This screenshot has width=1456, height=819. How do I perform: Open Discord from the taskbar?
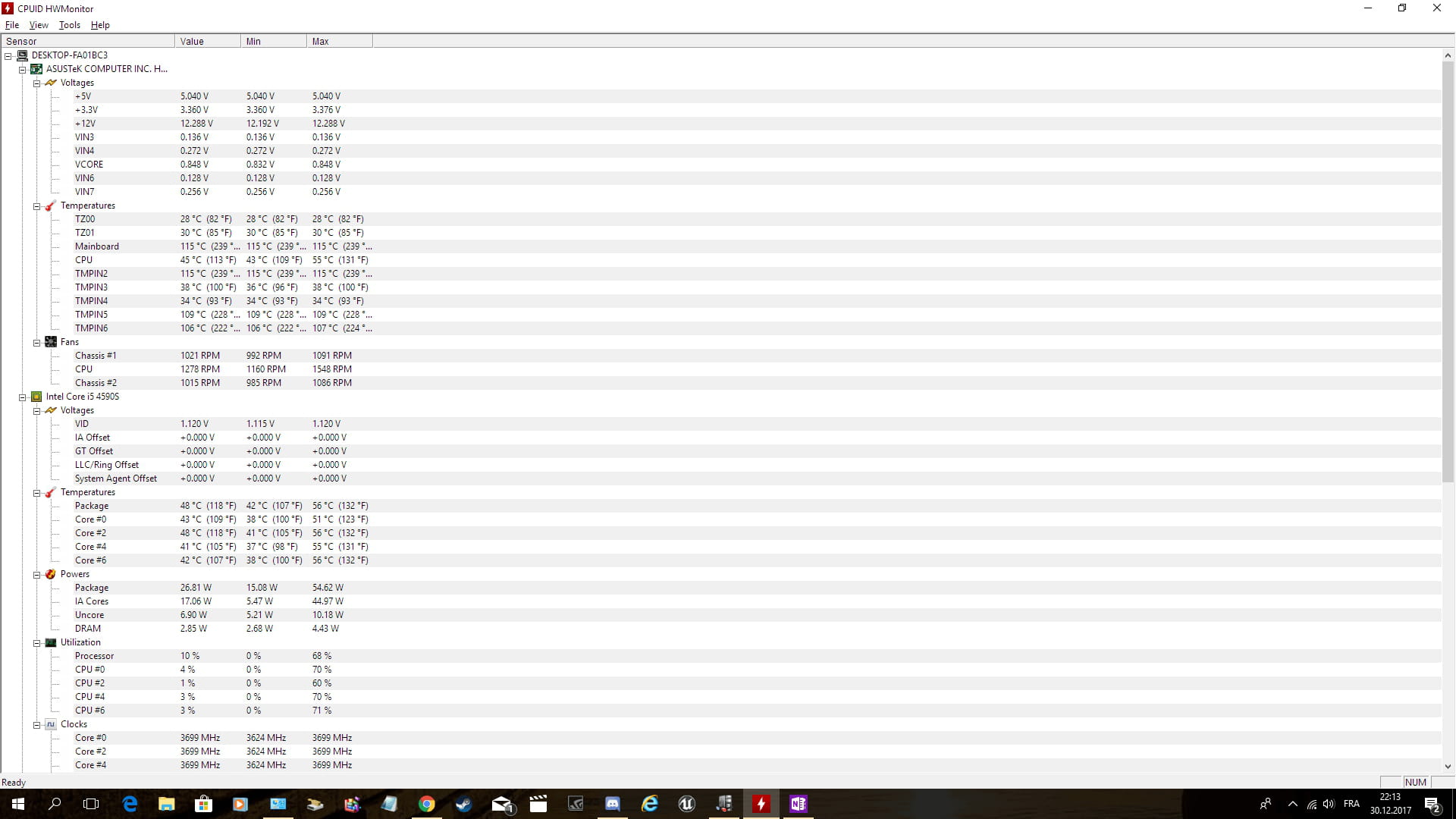point(612,804)
